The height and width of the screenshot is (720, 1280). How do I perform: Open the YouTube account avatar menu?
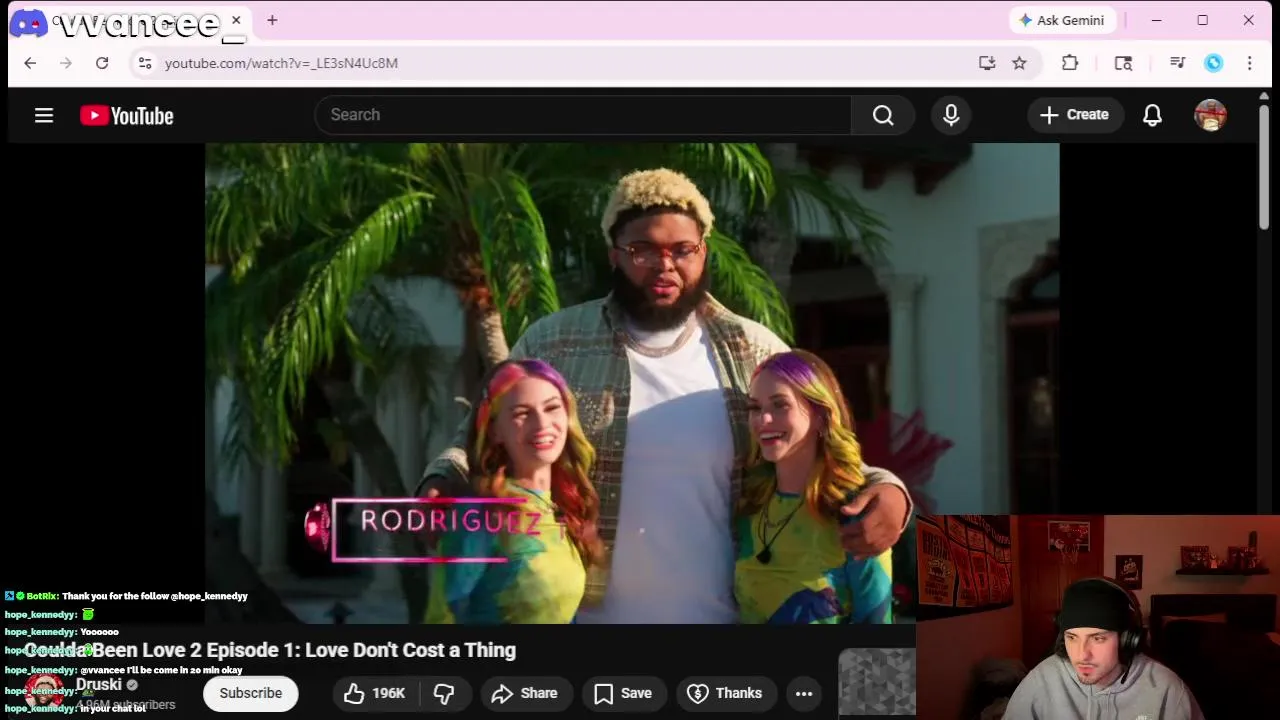tap(1210, 115)
